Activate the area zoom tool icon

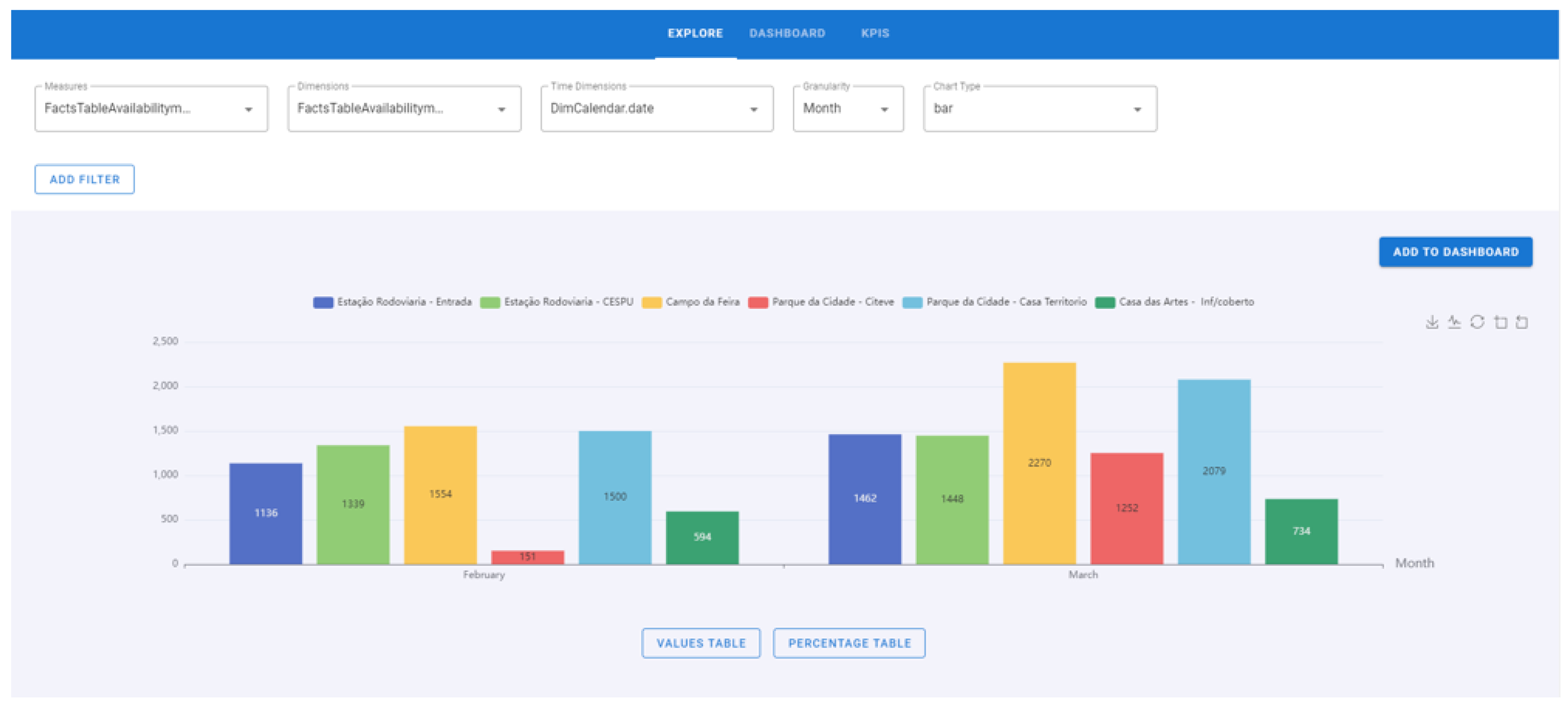[1501, 322]
